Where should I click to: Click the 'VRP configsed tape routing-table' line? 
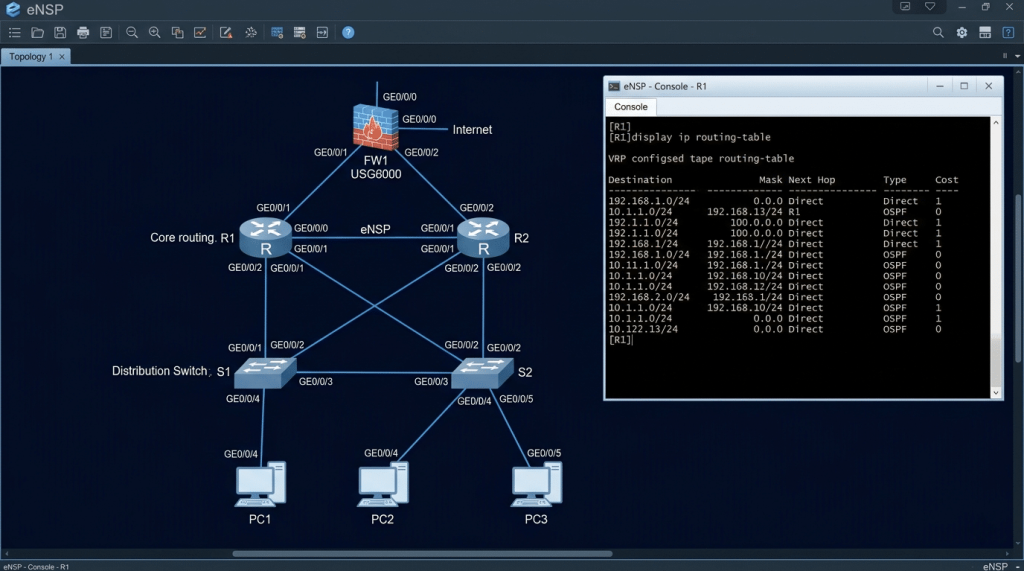(701, 158)
